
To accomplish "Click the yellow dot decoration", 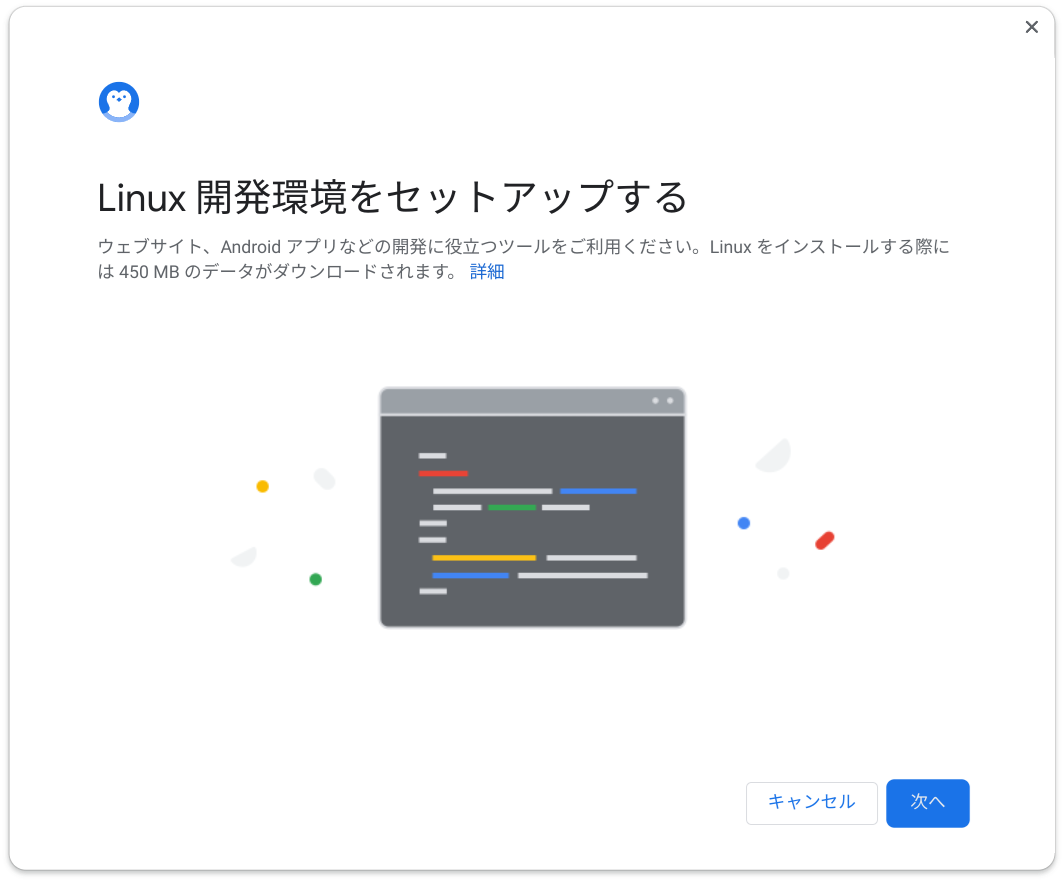I will (263, 486).
